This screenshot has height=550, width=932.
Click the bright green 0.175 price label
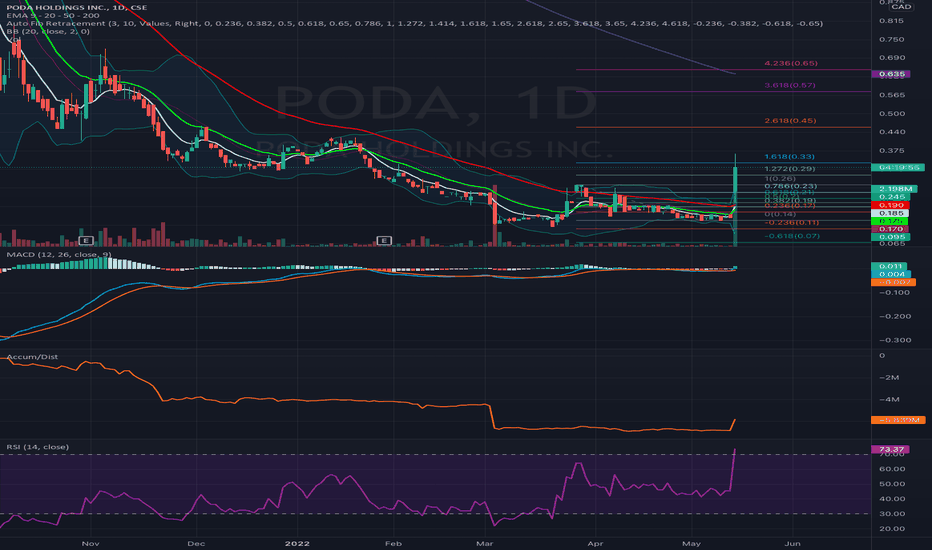coord(890,221)
